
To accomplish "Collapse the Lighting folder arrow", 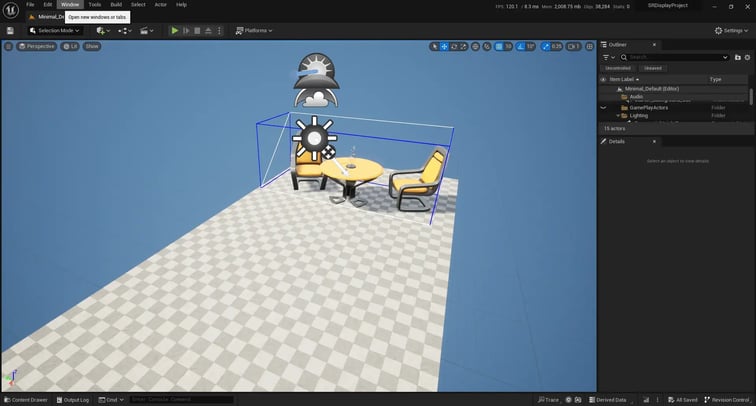I will coord(618,116).
